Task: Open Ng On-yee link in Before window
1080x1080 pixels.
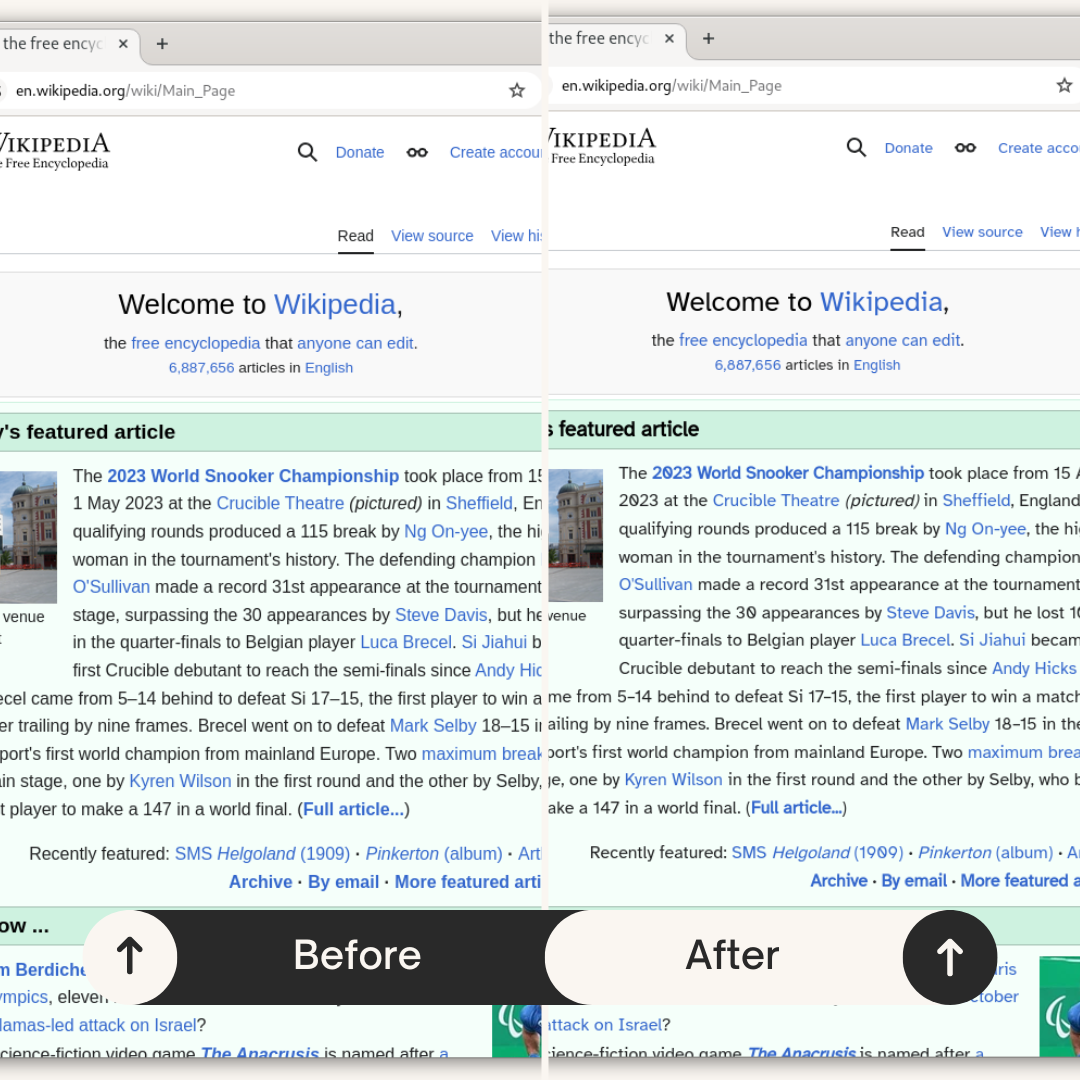Action: pyautogui.click(x=446, y=532)
